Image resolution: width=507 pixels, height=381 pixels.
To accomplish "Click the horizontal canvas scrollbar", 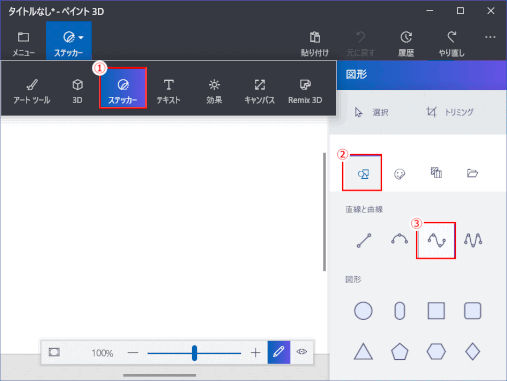I will [x=159, y=375].
